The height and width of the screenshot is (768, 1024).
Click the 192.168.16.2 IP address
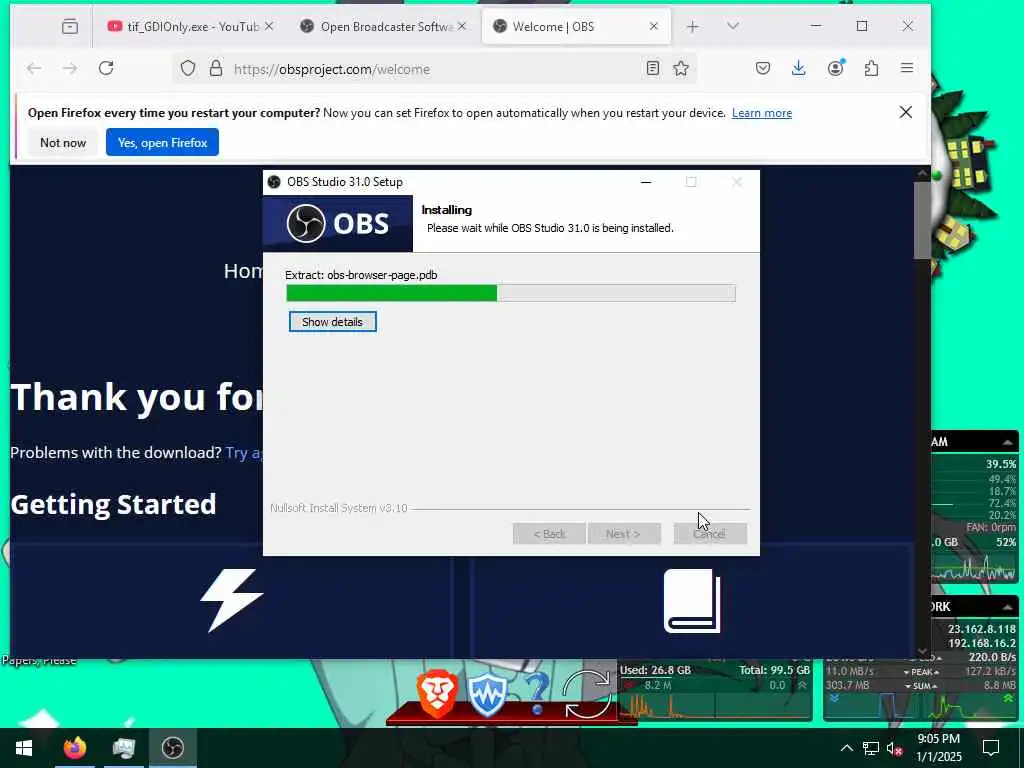[982, 643]
